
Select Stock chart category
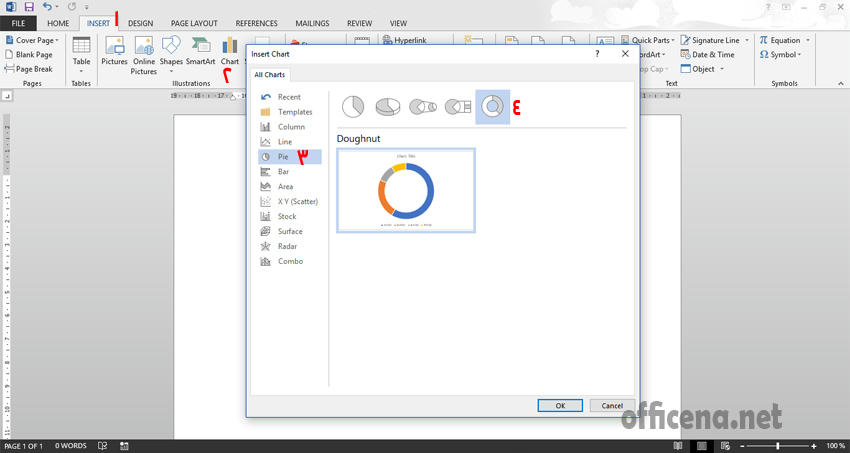click(289, 216)
